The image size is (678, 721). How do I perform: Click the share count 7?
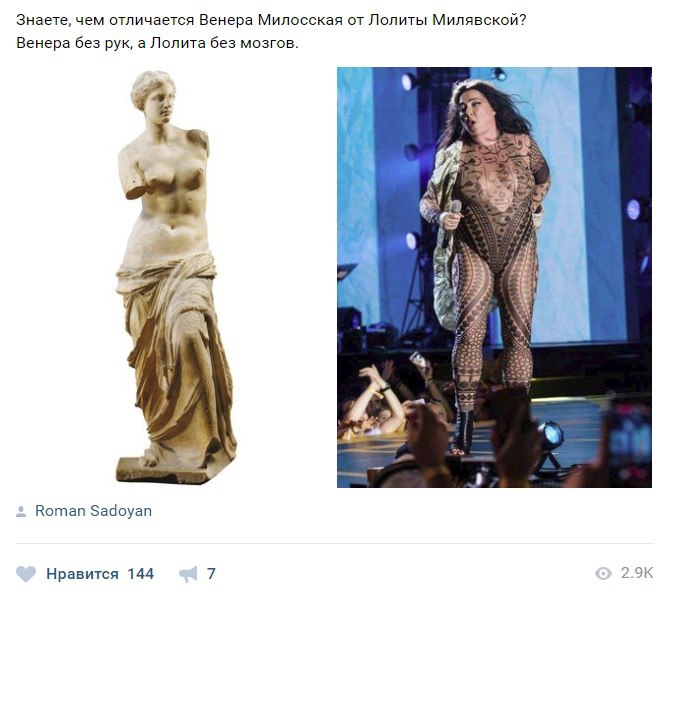pyautogui.click(x=211, y=574)
